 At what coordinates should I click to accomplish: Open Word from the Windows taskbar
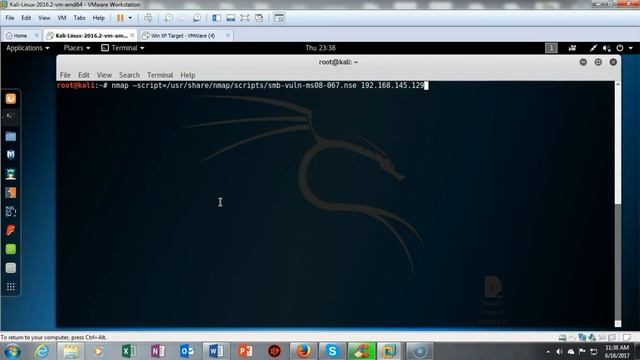tap(216, 351)
